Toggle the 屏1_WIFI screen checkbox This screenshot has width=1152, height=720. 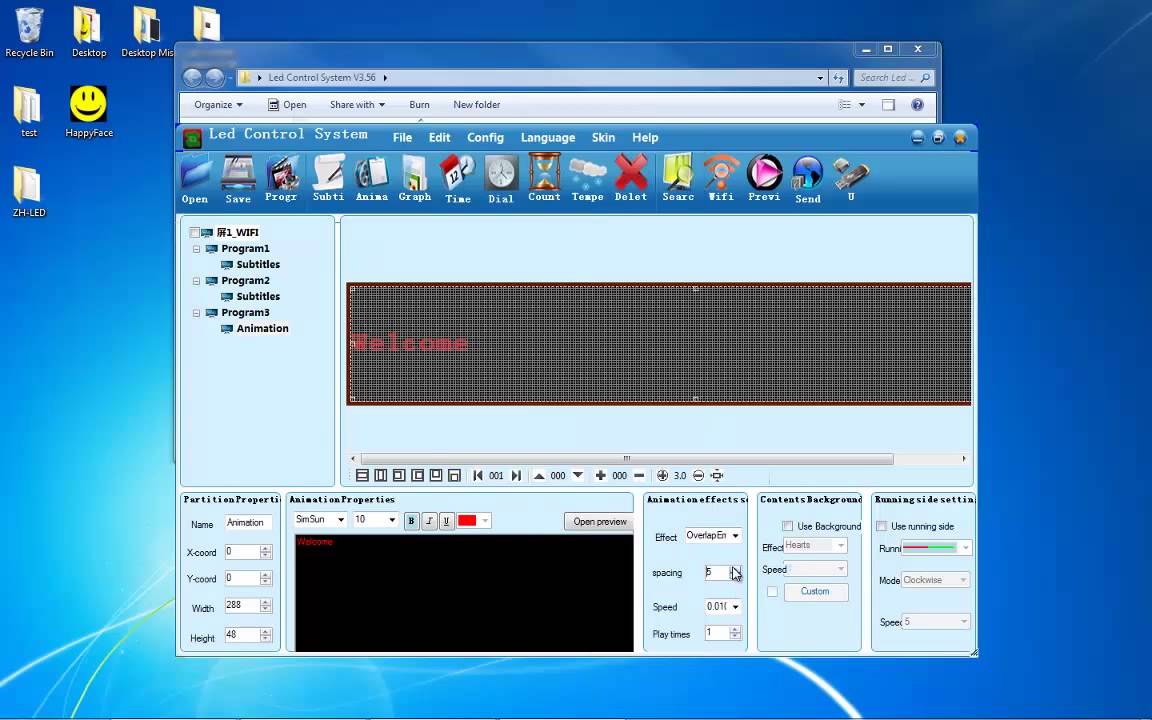click(195, 232)
